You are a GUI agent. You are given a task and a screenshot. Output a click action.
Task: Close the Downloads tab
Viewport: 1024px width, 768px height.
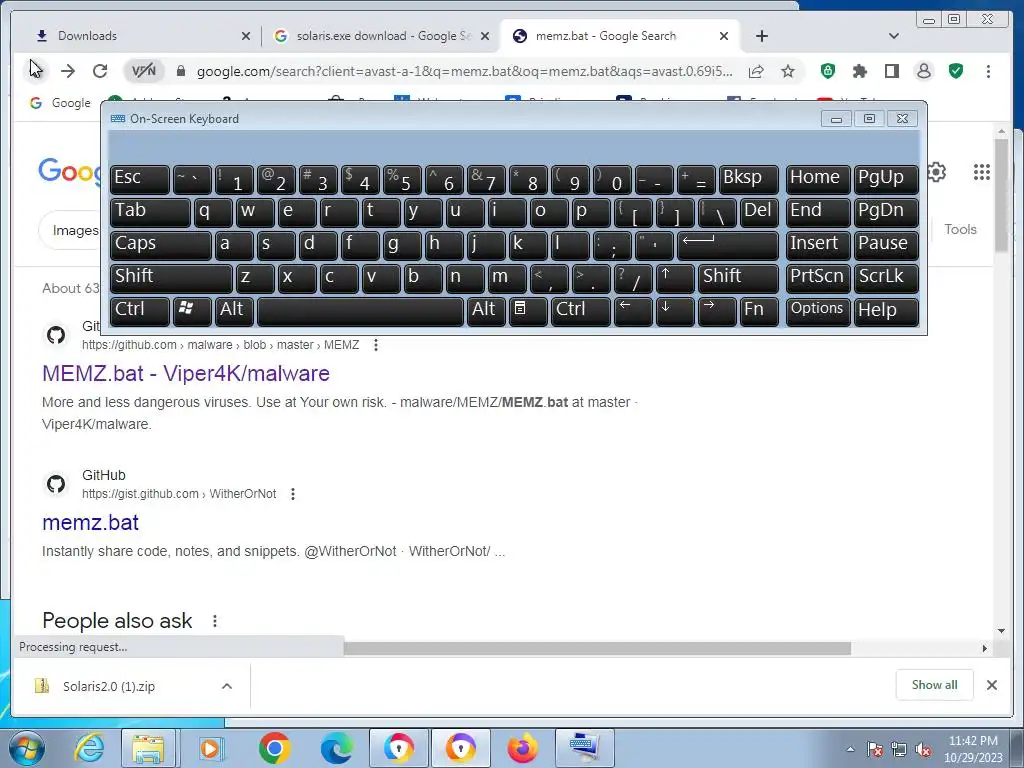coord(246,36)
